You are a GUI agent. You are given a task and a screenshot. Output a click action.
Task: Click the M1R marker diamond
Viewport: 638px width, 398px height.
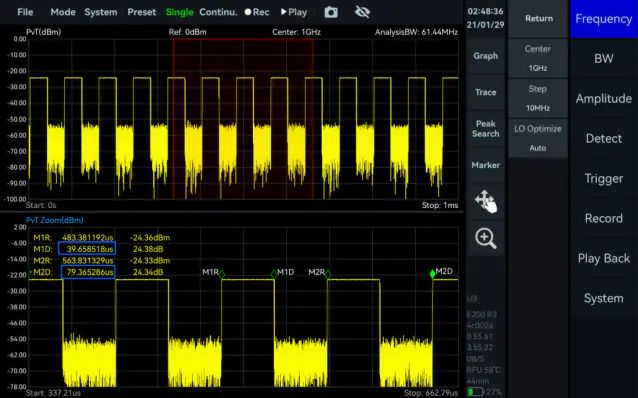point(222,275)
